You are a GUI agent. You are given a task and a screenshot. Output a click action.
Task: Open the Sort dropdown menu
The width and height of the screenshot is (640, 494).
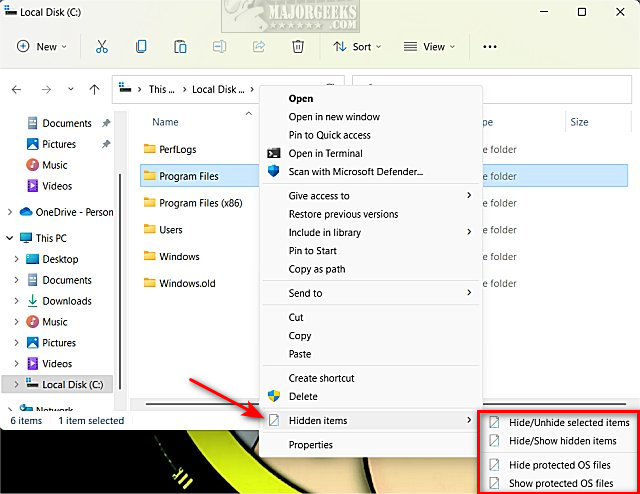pyautogui.click(x=356, y=46)
